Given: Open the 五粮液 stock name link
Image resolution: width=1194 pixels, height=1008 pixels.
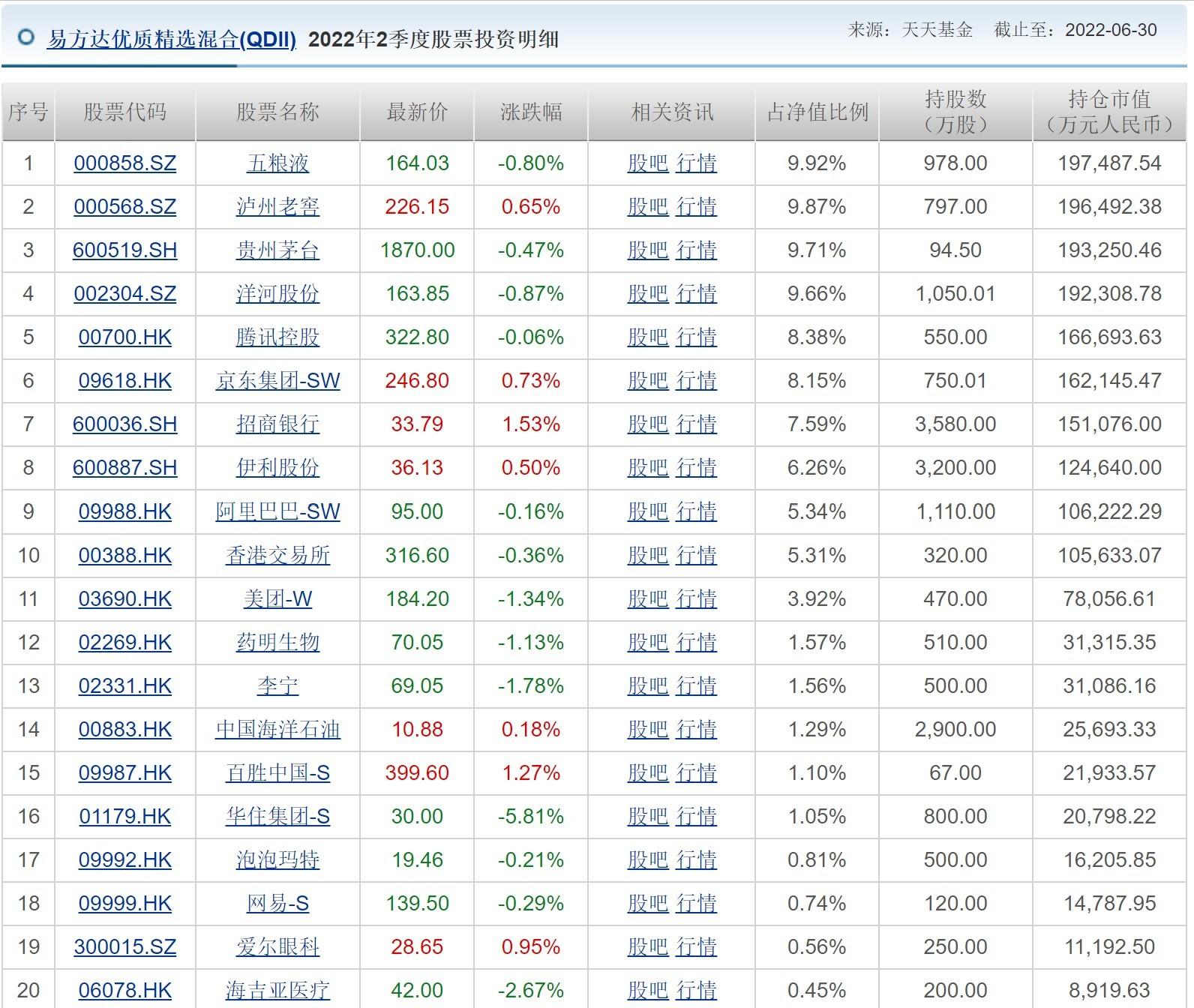Looking at the screenshot, I should click(x=277, y=163).
